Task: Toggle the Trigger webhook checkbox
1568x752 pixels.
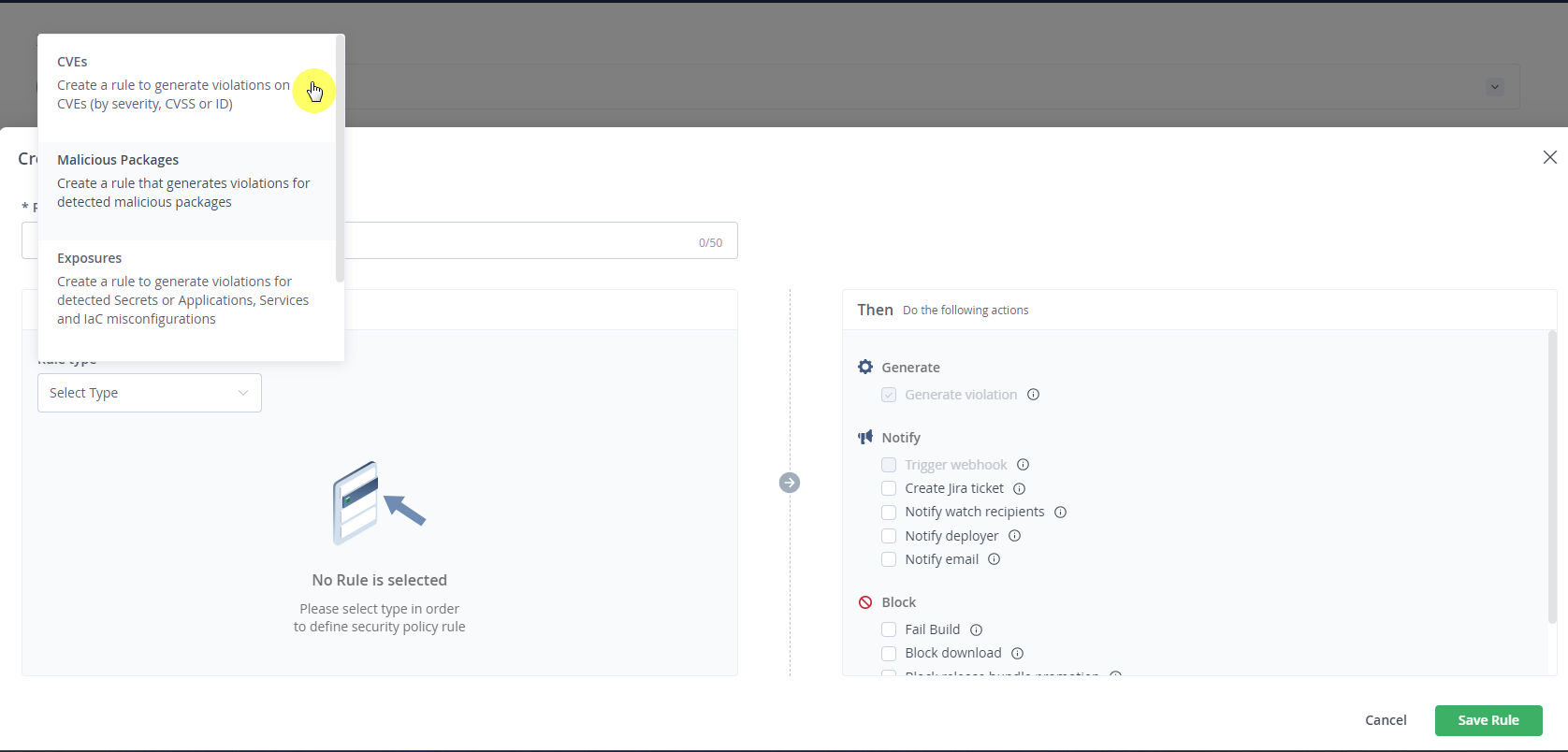Action: (889, 465)
